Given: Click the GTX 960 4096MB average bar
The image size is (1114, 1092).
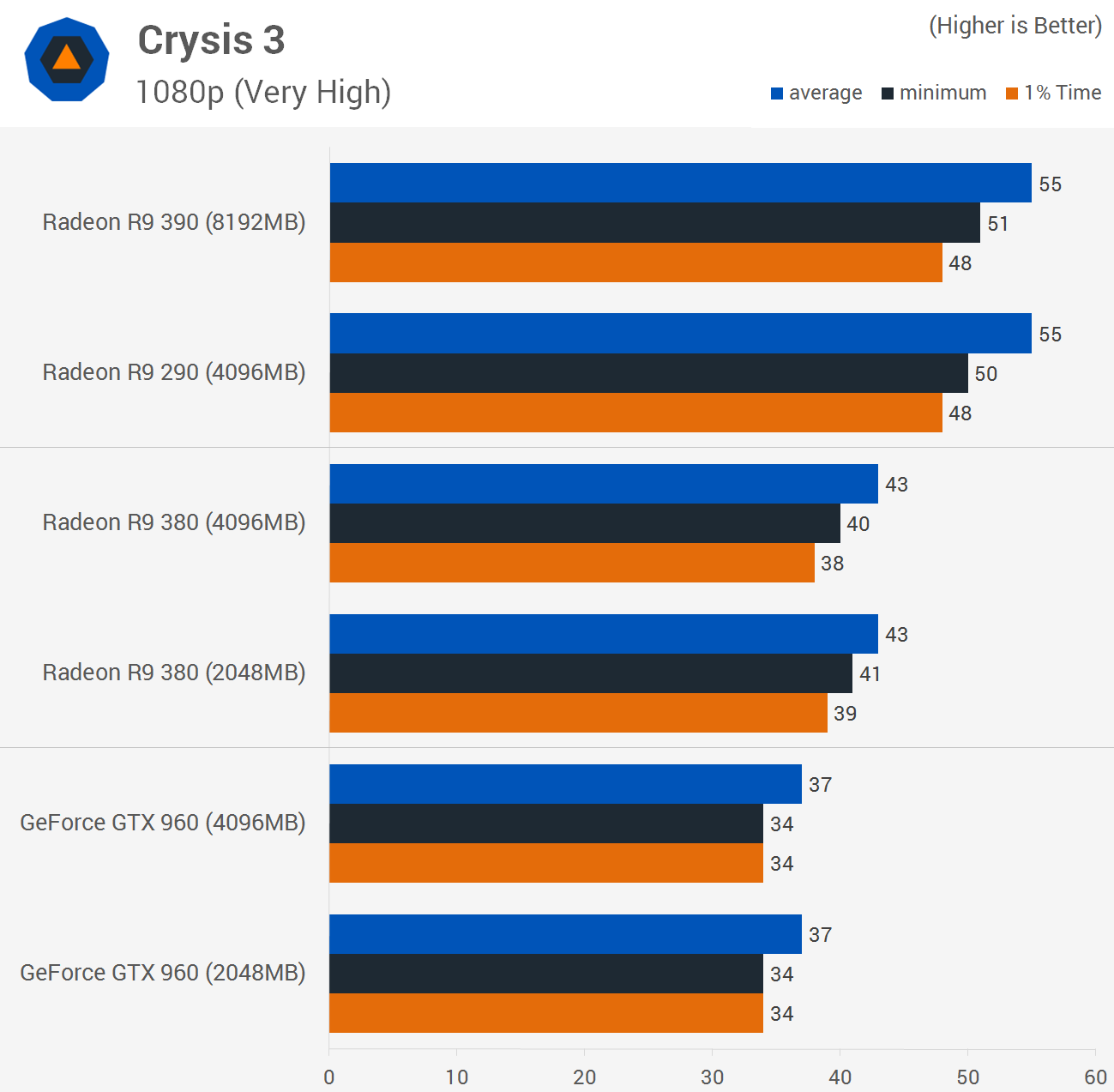Looking at the screenshot, I should tap(566, 784).
